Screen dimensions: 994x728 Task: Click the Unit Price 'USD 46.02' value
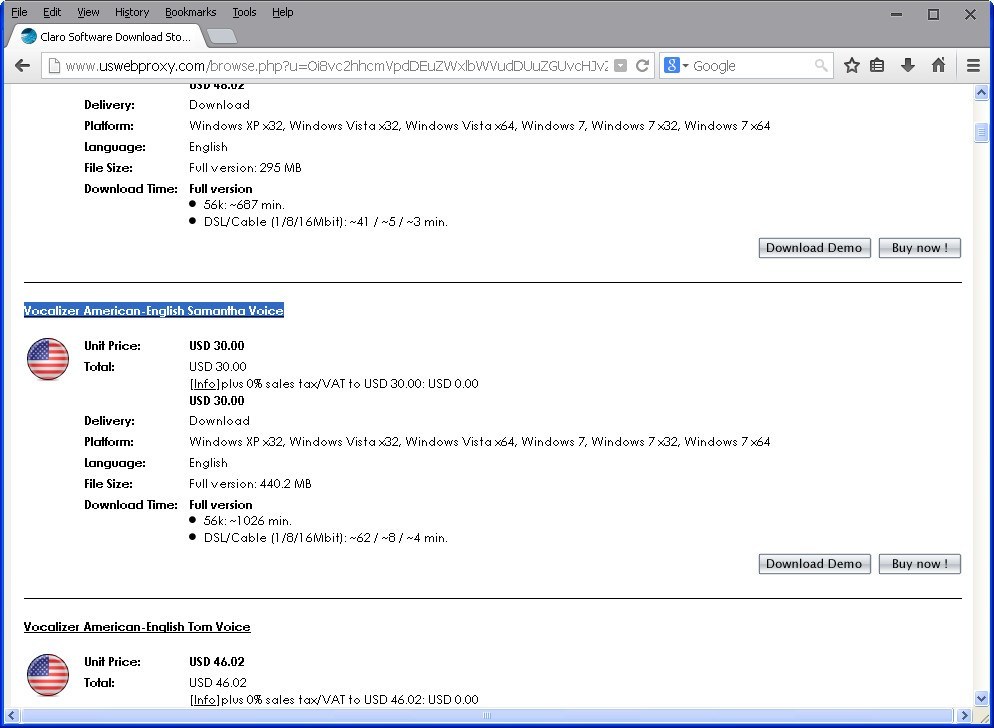tap(217, 661)
